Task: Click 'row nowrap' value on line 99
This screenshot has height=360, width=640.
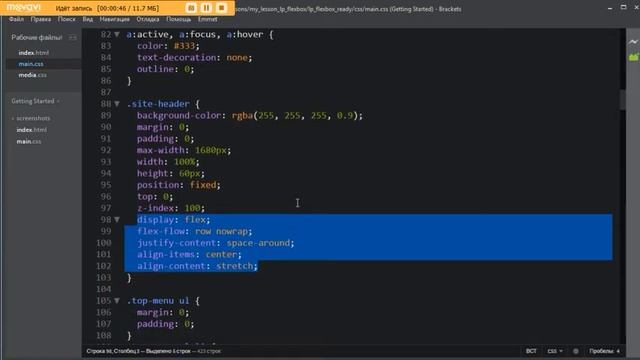Action: pyautogui.click(x=221, y=231)
